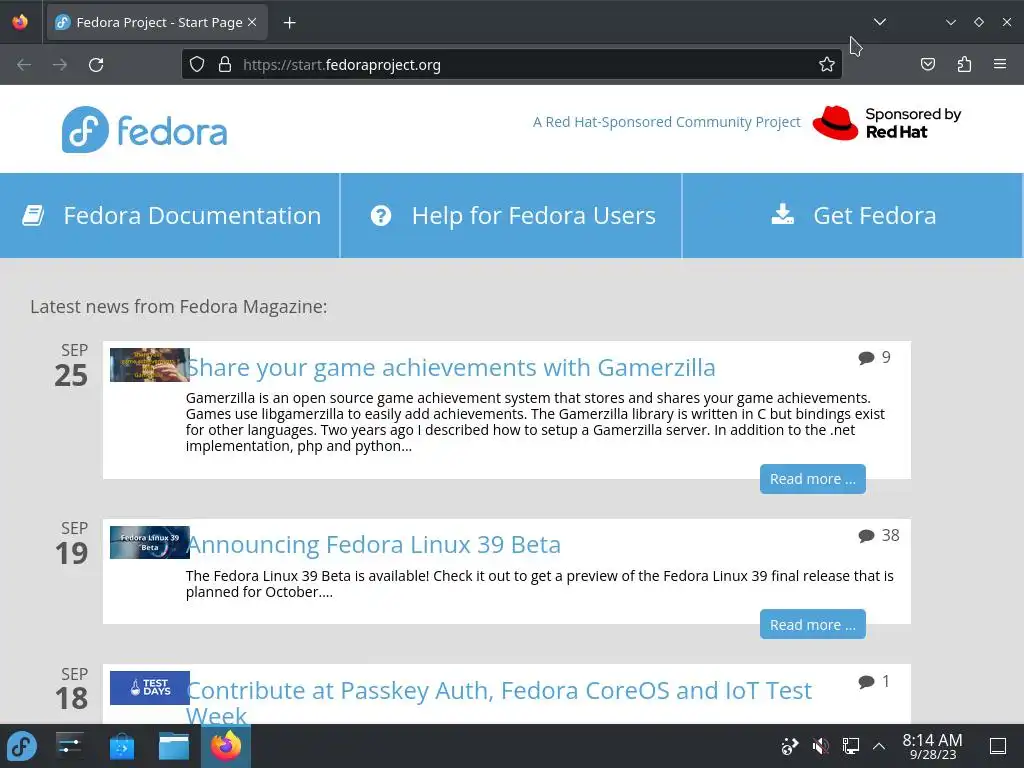The width and height of the screenshot is (1024, 768).
Task: Open Help for Fedora Users
Action: pyautogui.click(x=511, y=216)
